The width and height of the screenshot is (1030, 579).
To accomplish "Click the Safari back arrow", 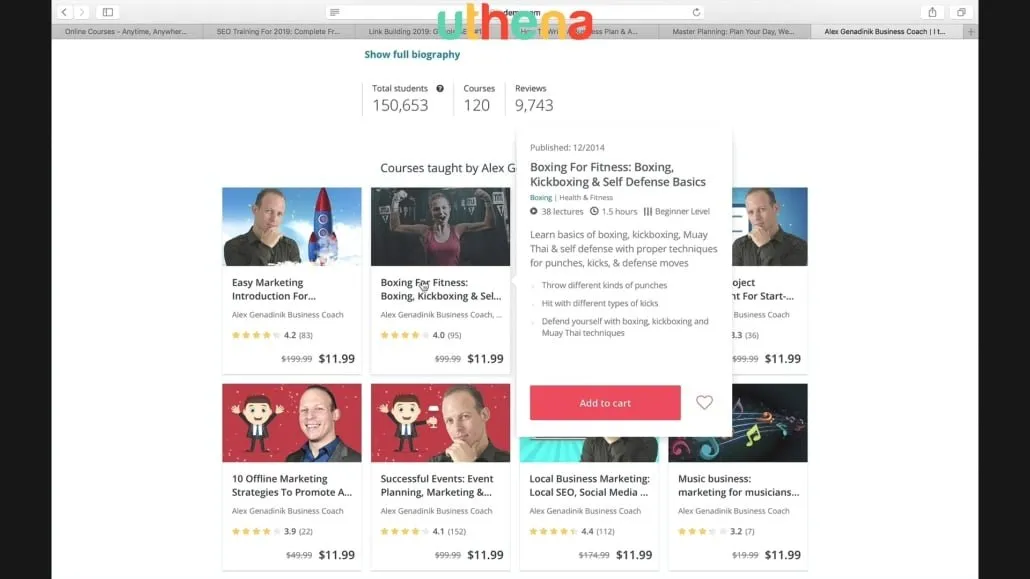I will 64,12.
